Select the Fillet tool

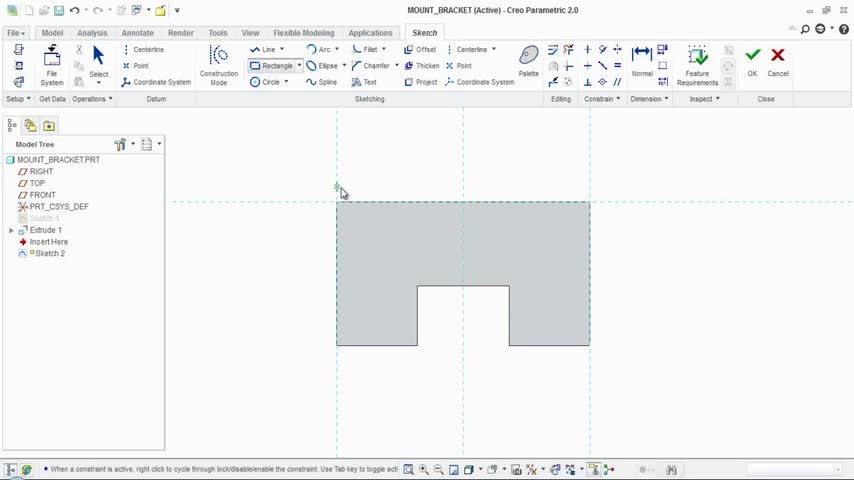tap(364, 50)
